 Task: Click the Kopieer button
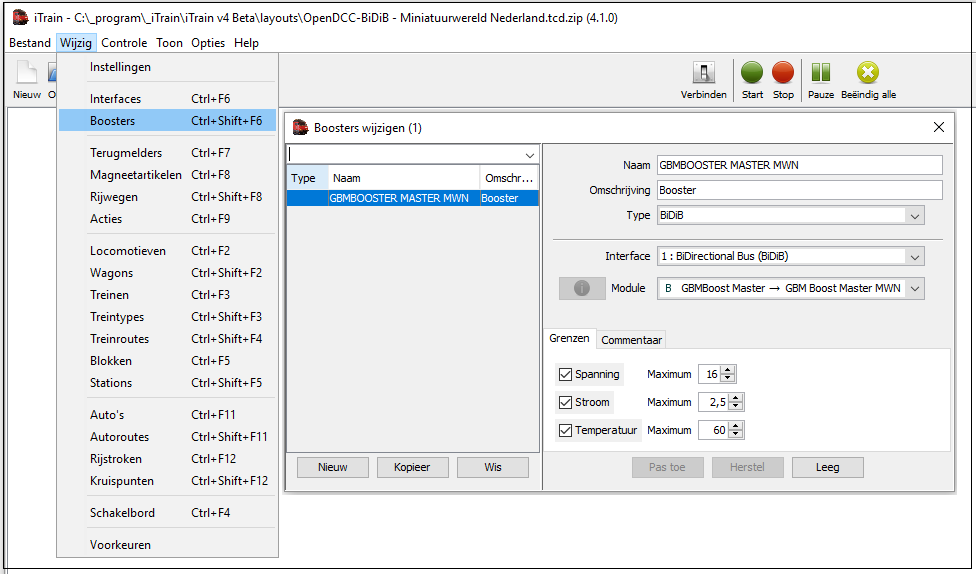click(x=412, y=467)
